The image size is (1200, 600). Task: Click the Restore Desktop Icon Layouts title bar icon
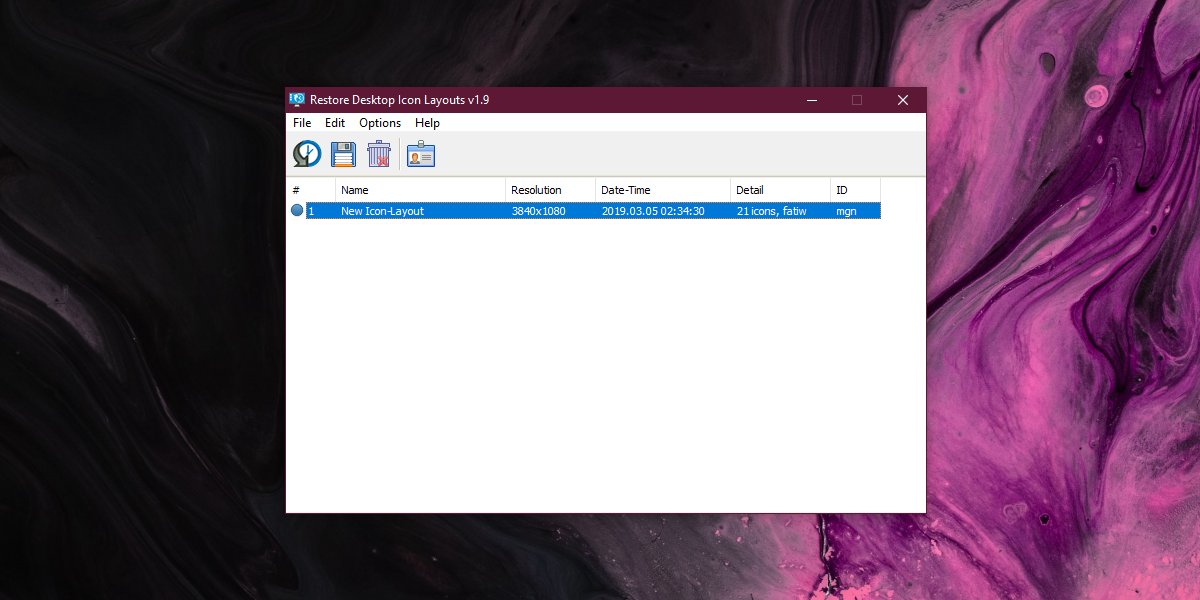coord(297,99)
